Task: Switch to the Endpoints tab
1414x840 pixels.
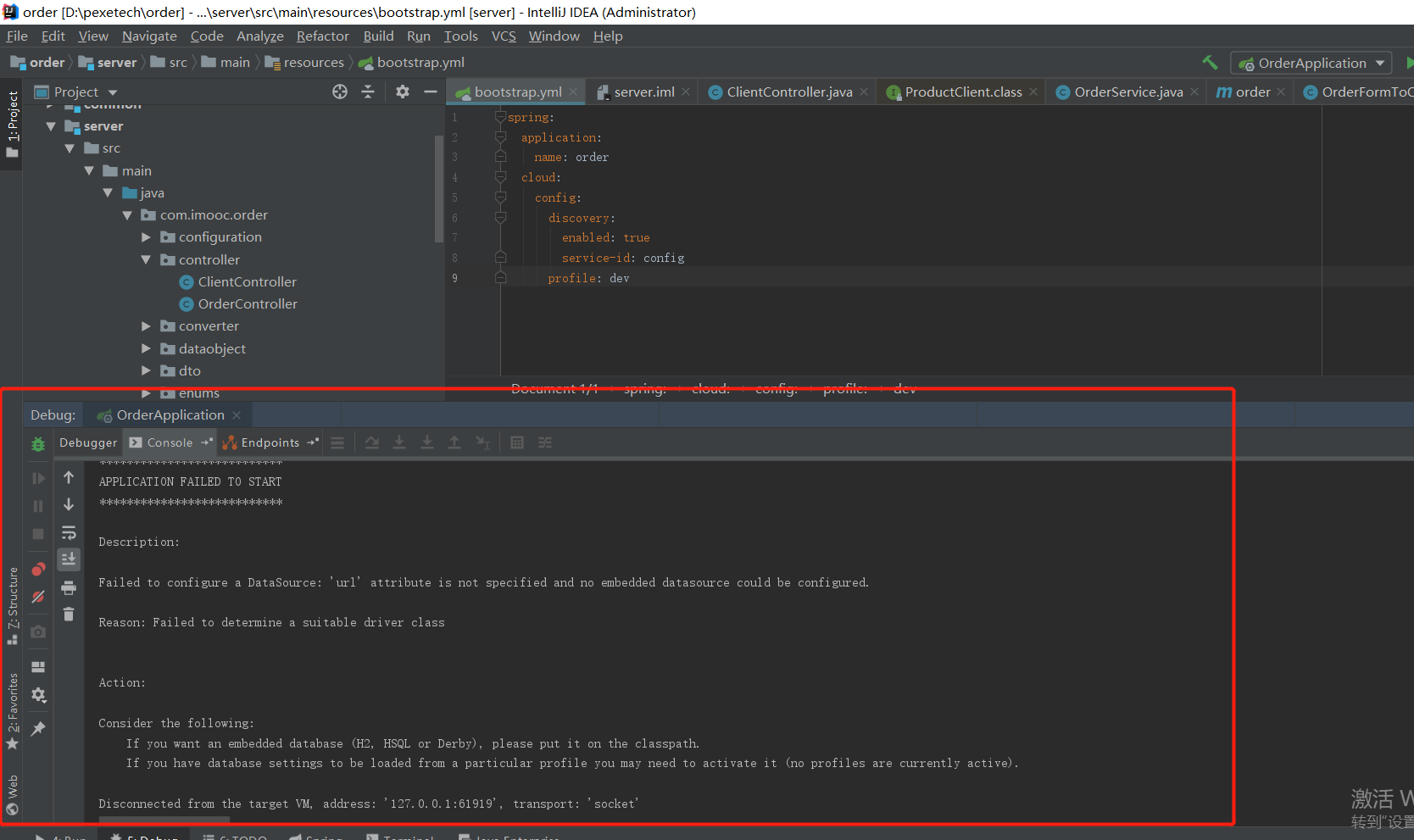Action: [270, 442]
